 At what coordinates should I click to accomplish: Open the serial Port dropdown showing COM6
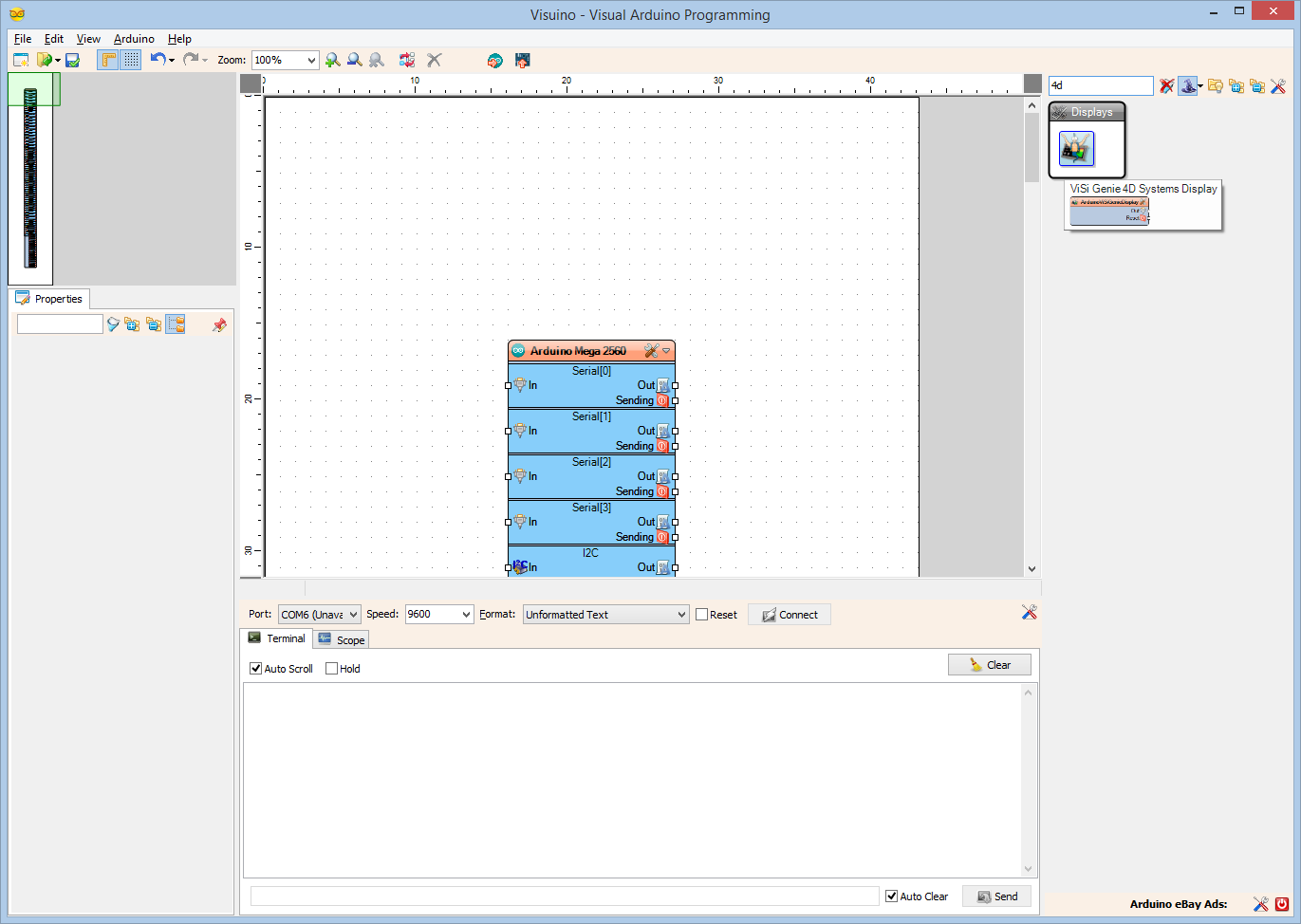coord(319,614)
